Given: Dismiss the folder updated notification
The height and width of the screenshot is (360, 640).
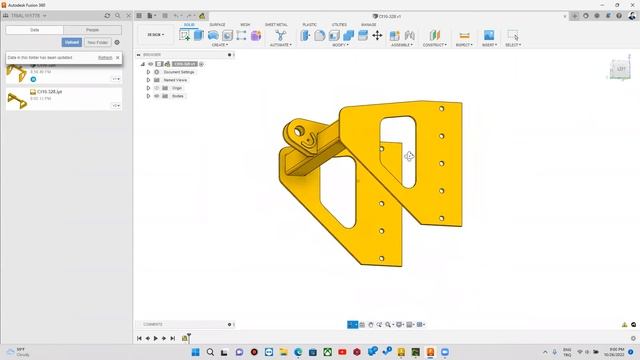Looking at the screenshot, I should (118, 58).
